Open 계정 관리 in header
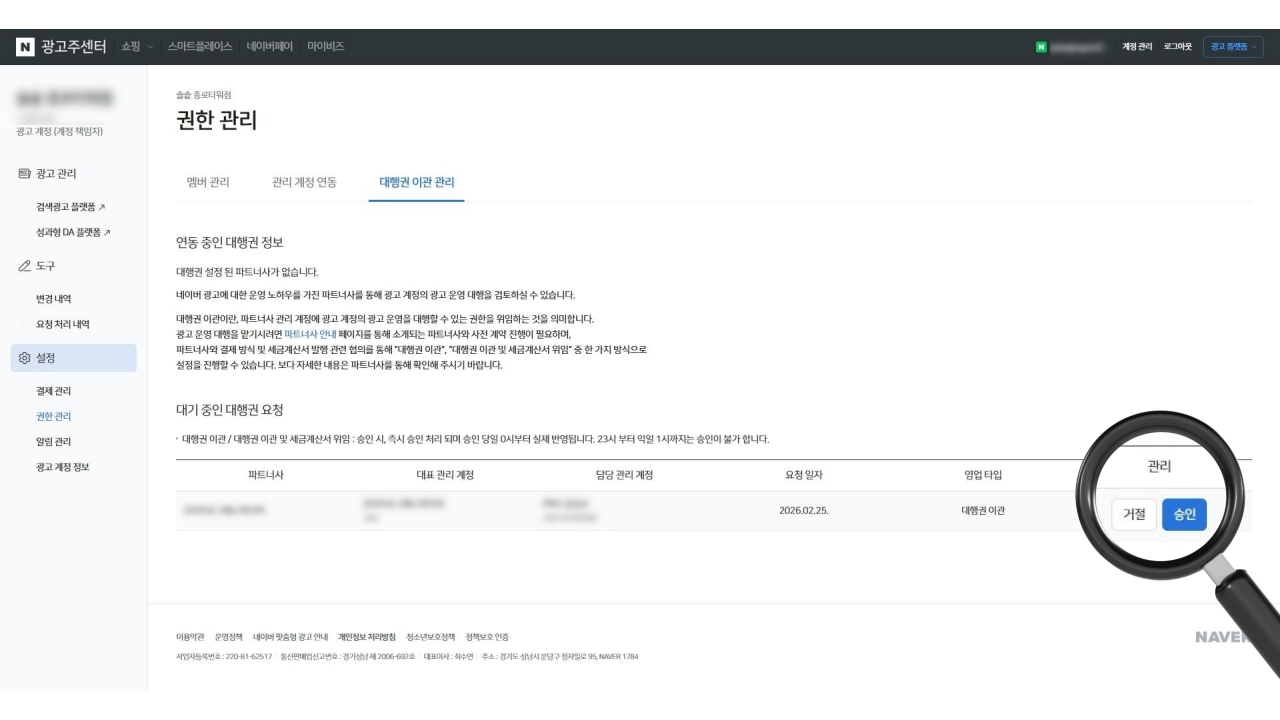This screenshot has width=1280, height=720. point(1137,47)
